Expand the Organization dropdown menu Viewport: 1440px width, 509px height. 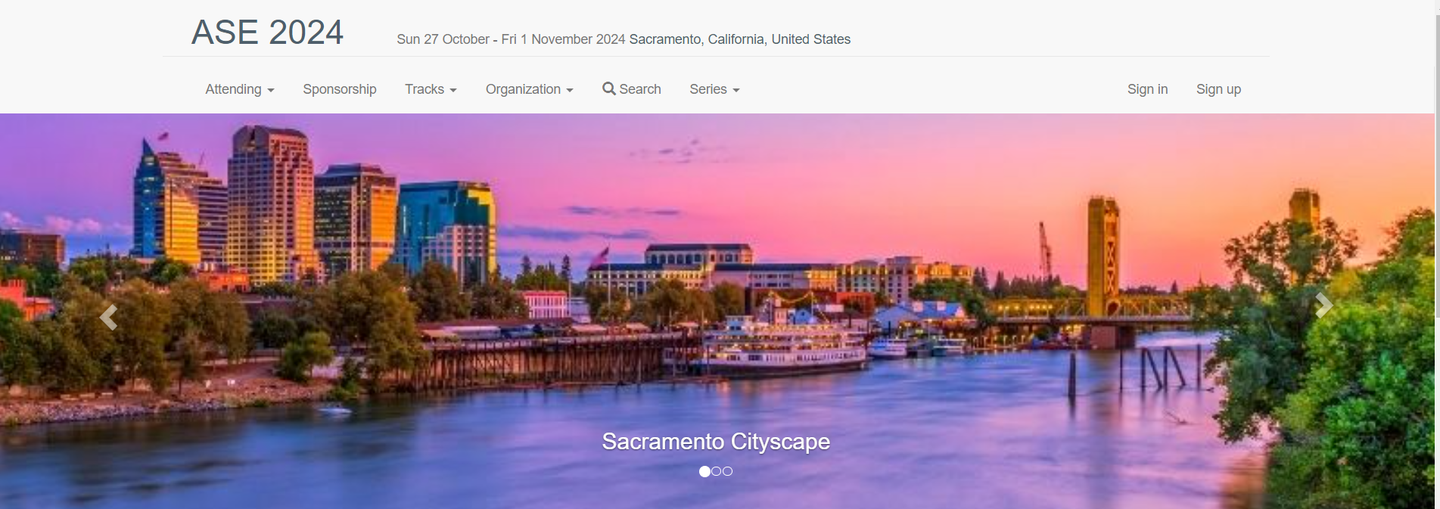[530, 89]
